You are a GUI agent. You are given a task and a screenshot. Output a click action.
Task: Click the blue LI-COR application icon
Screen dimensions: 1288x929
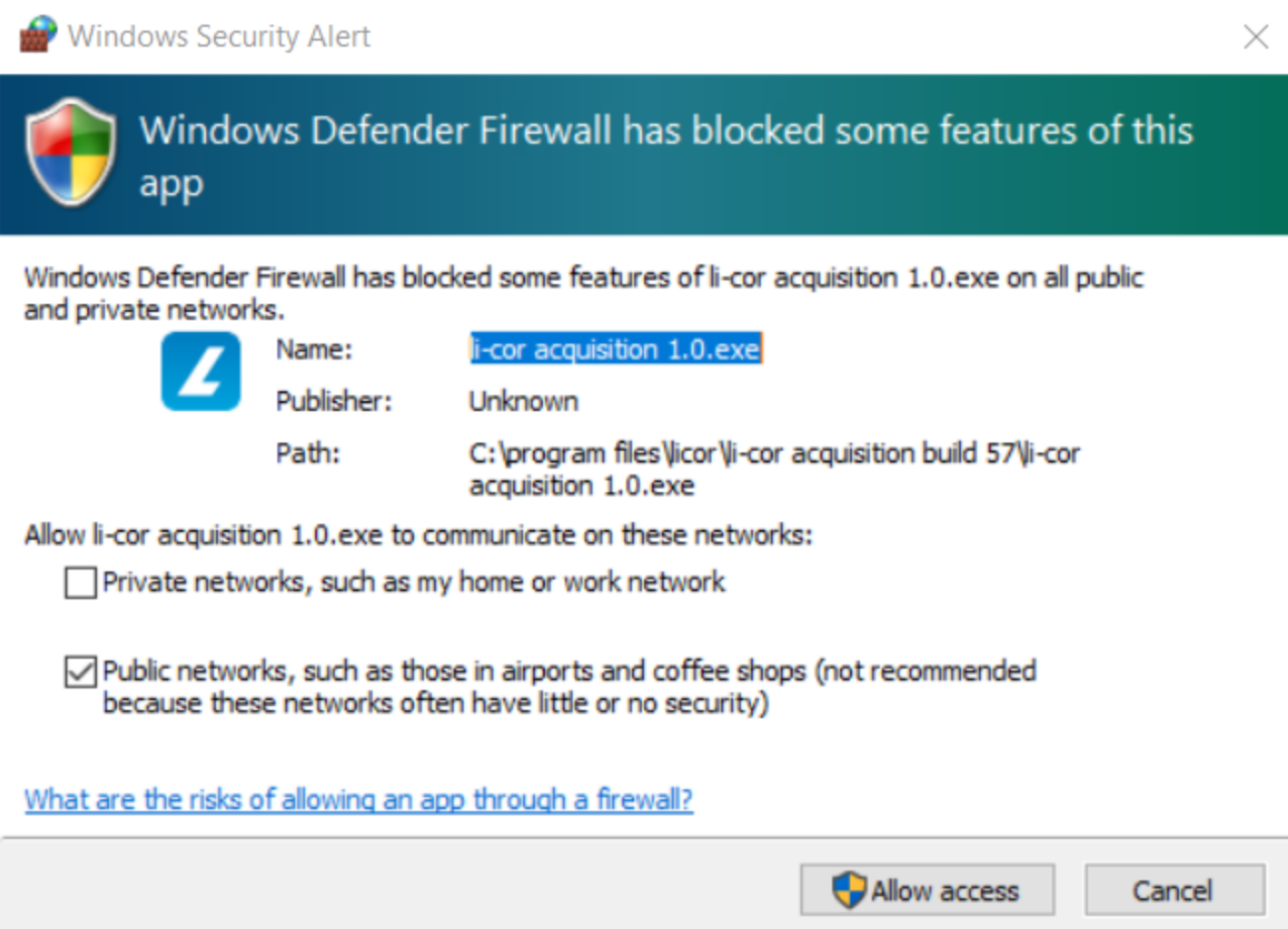point(201,371)
